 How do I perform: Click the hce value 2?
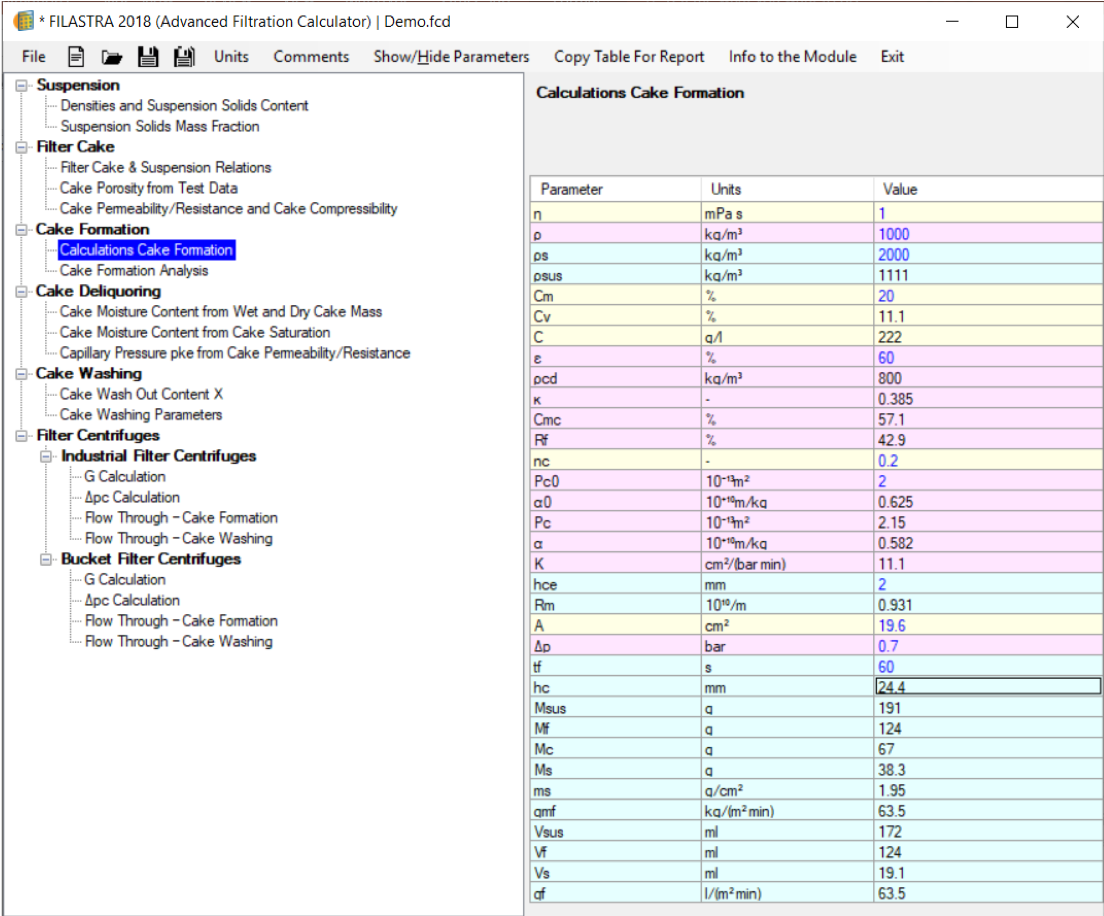click(988, 584)
